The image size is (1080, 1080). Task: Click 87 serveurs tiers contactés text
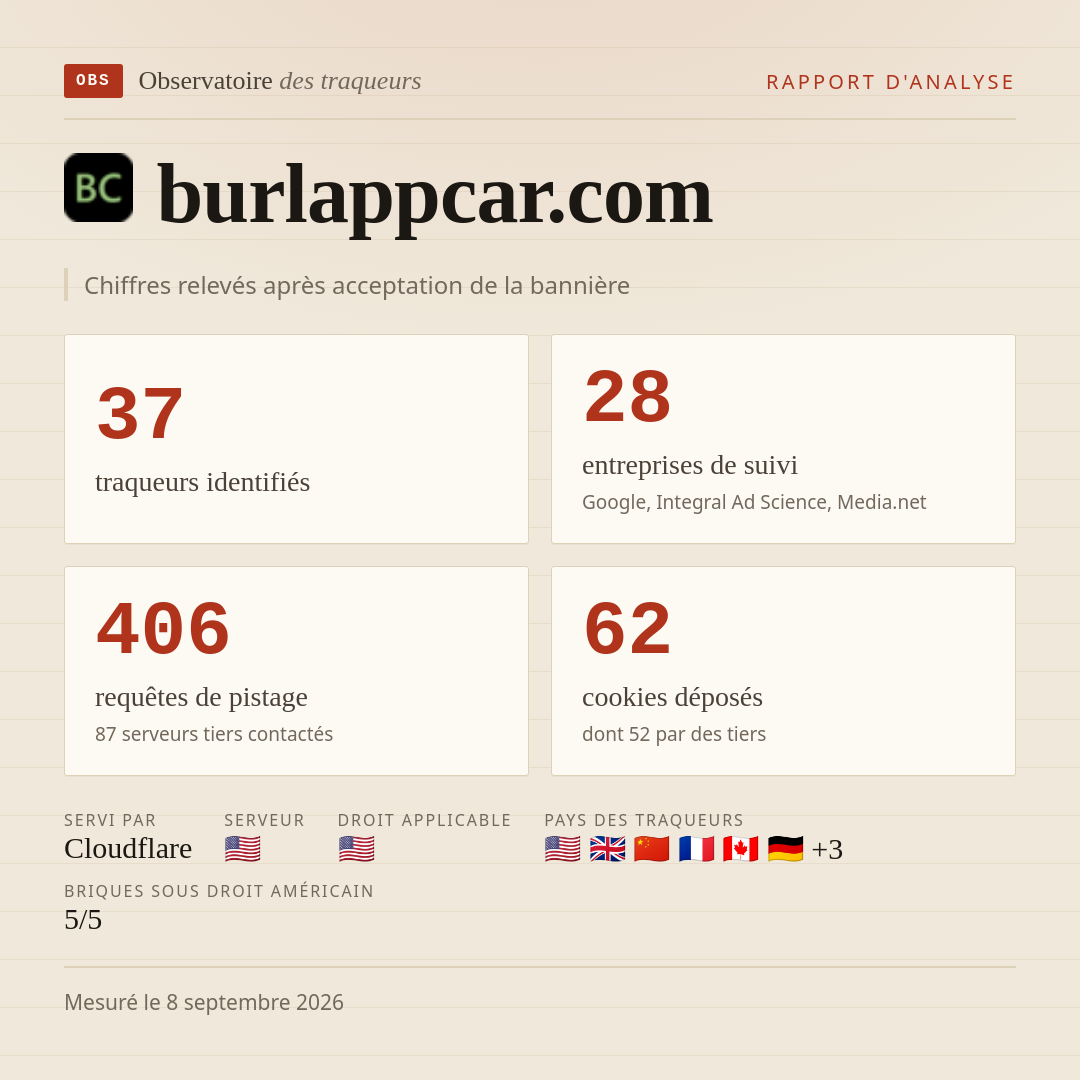point(214,734)
